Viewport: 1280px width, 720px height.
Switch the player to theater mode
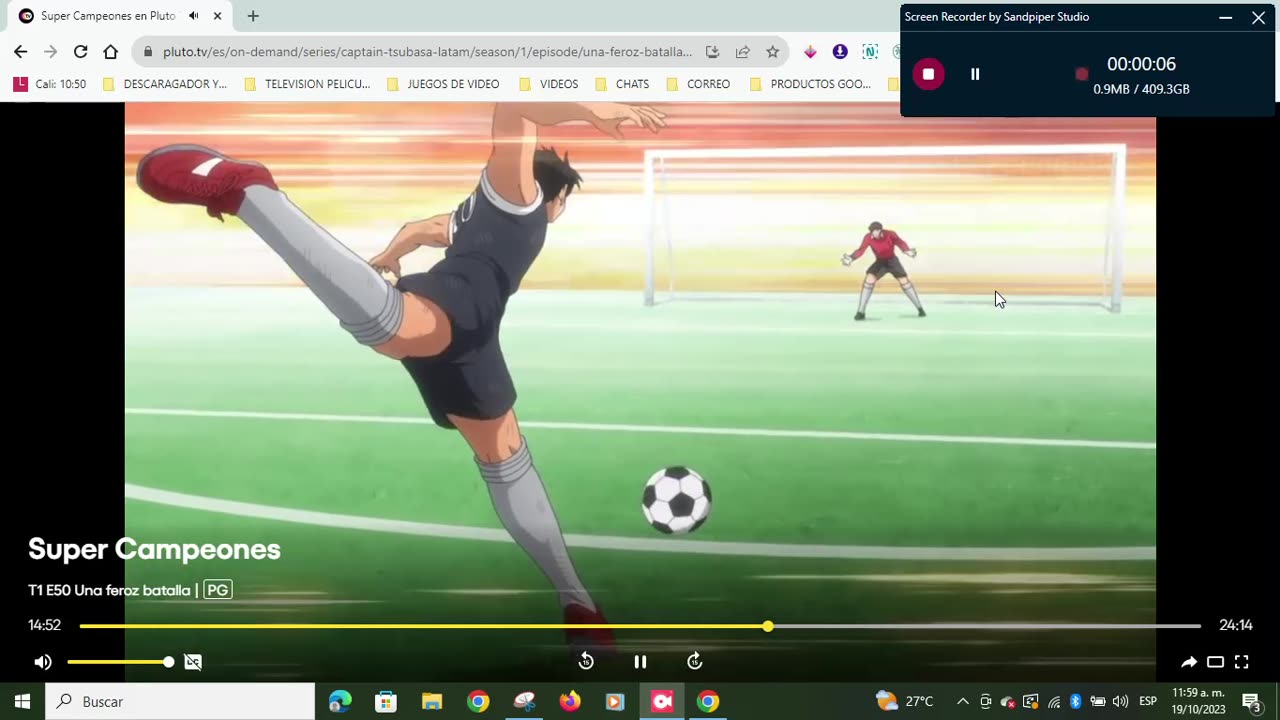(x=1215, y=662)
